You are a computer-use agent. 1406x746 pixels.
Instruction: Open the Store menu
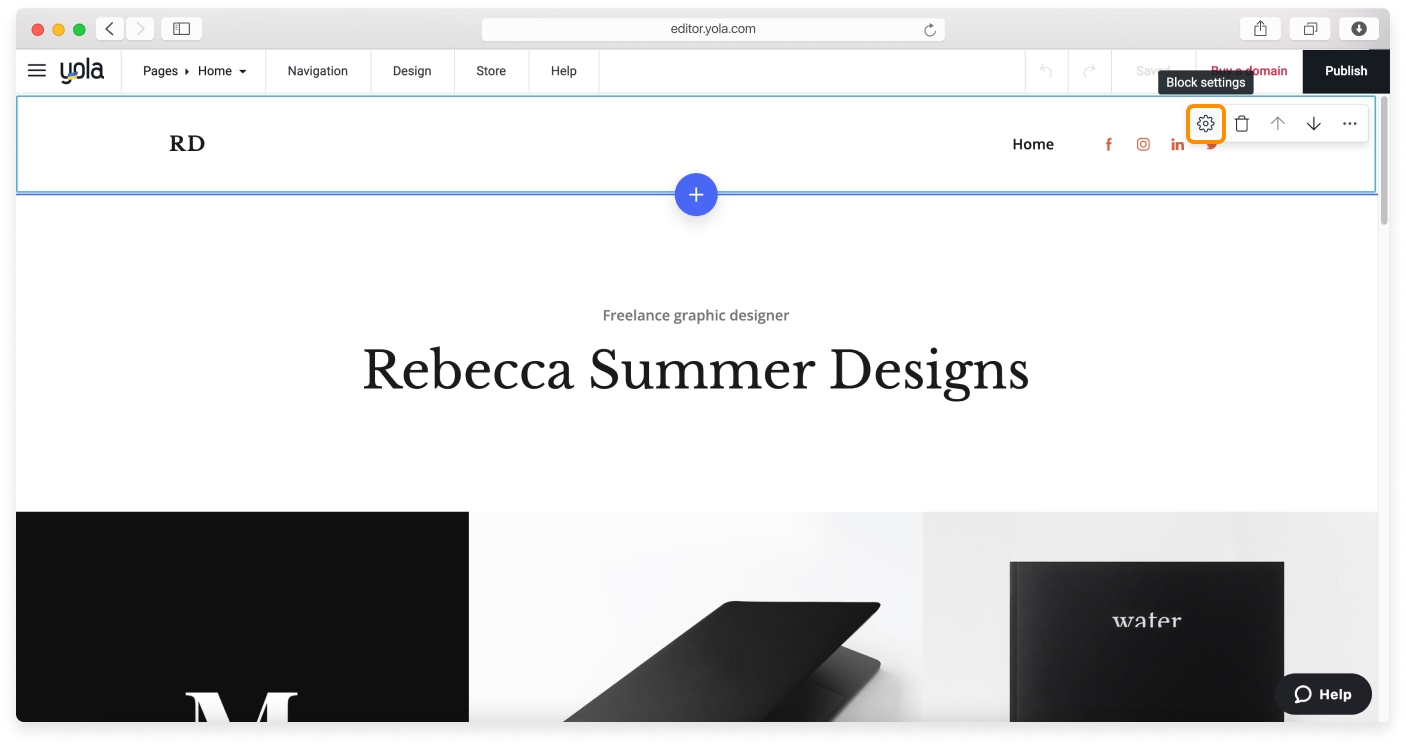point(490,71)
